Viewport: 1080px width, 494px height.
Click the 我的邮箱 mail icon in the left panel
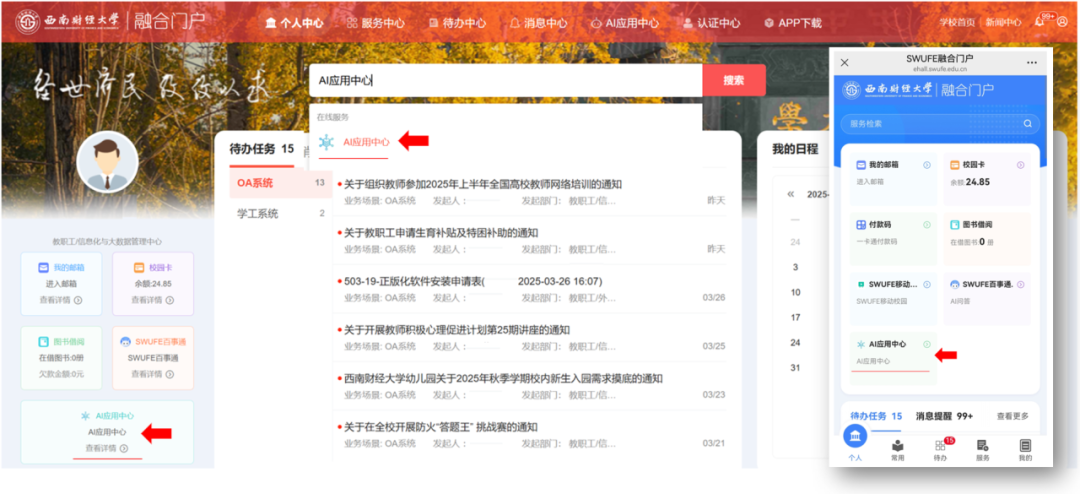(x=44, y=268)
